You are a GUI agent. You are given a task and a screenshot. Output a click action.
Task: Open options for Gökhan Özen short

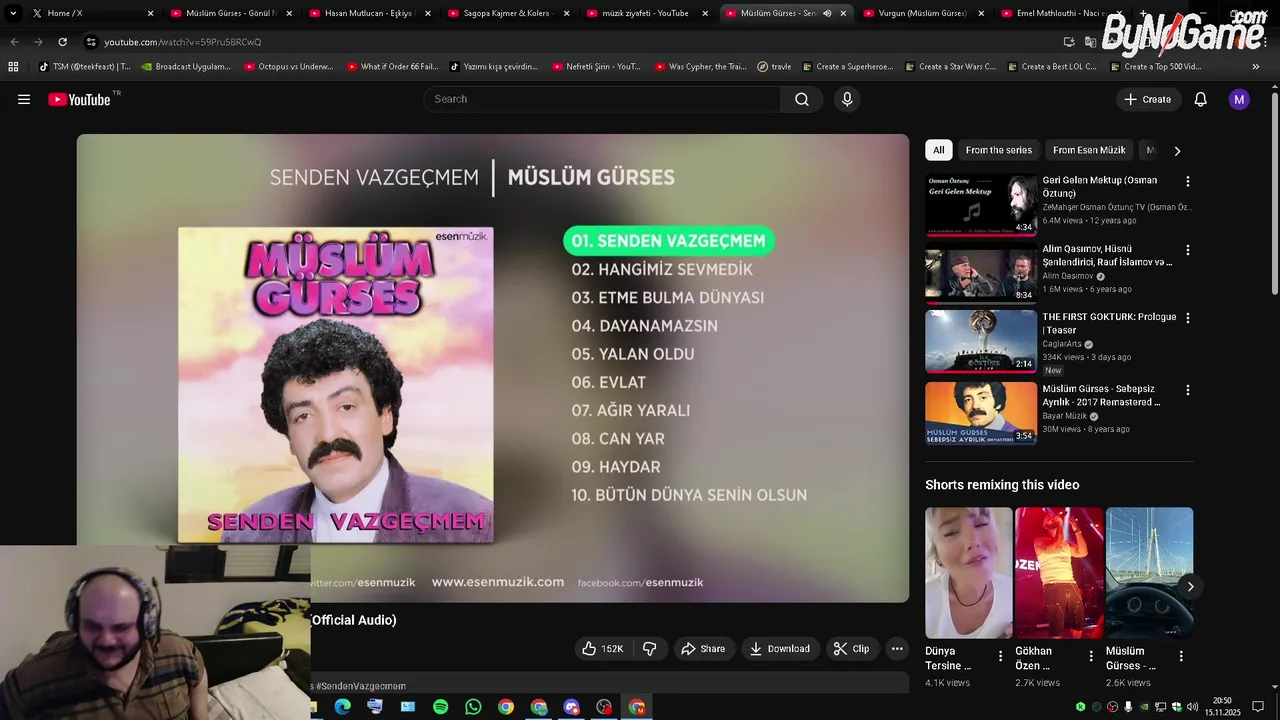1091,657
